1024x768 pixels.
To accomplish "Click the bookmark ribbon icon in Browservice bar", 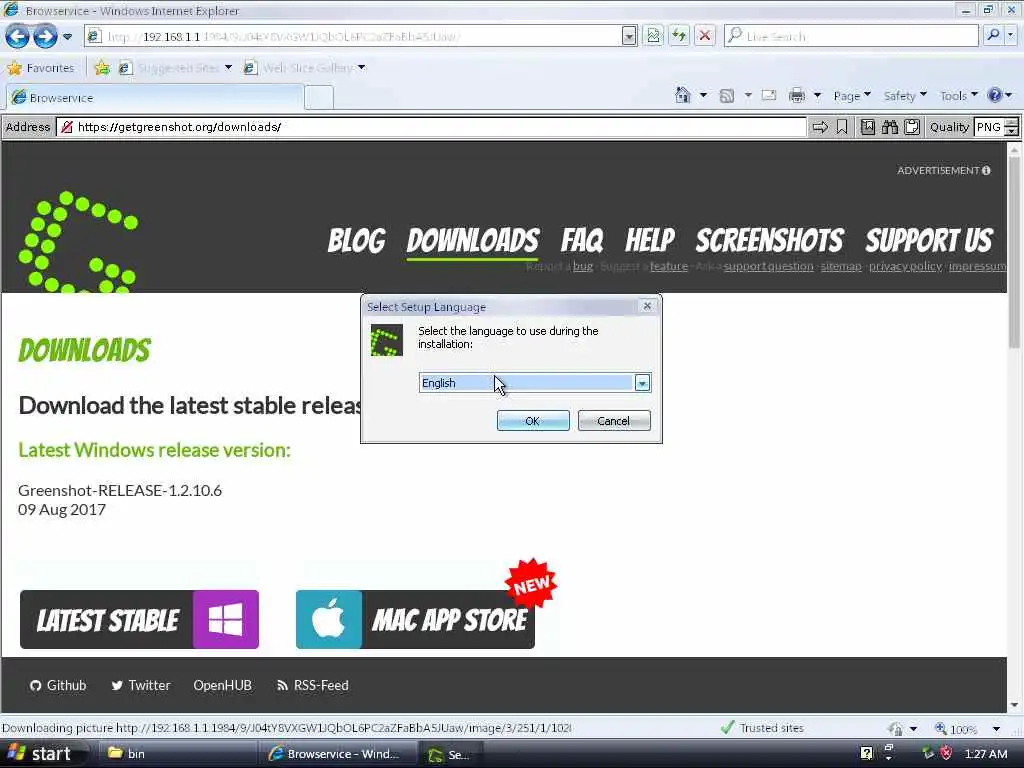I will (842, 127).
